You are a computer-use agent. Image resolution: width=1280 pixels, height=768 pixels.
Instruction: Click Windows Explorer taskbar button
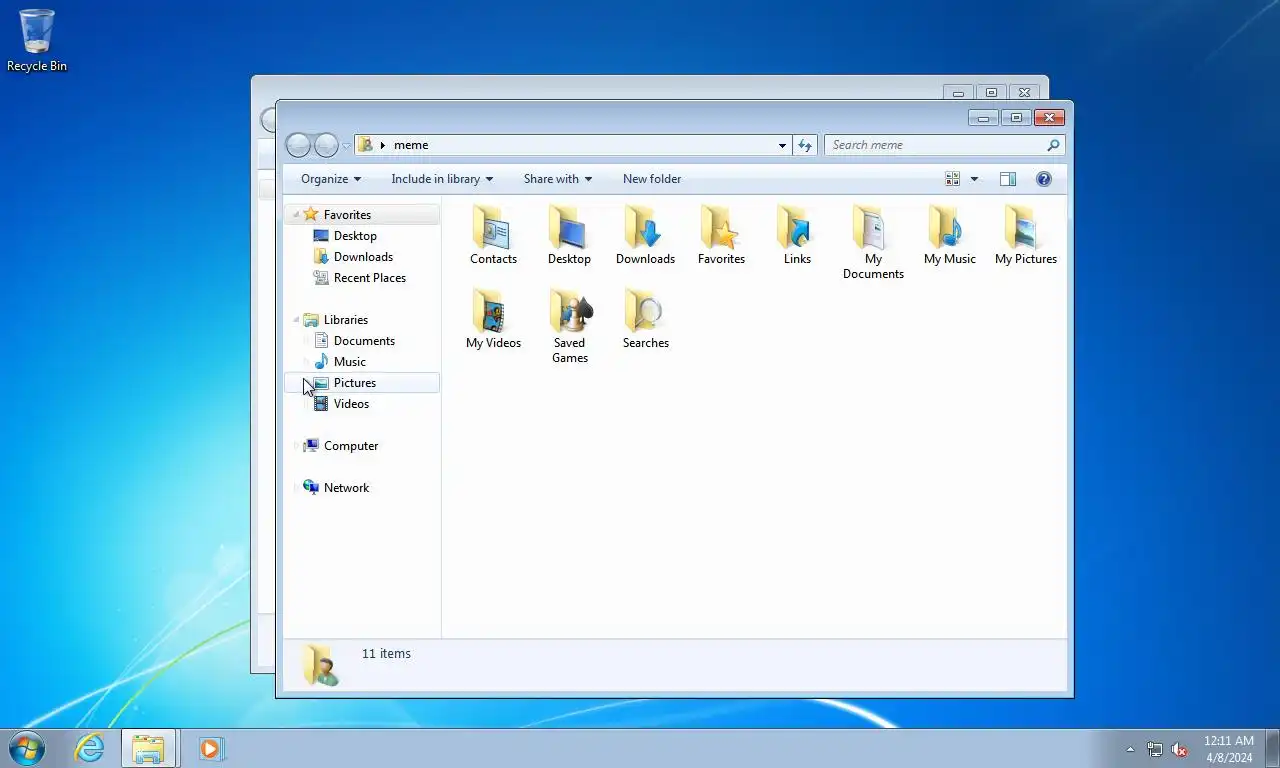(x=149, y=748)
